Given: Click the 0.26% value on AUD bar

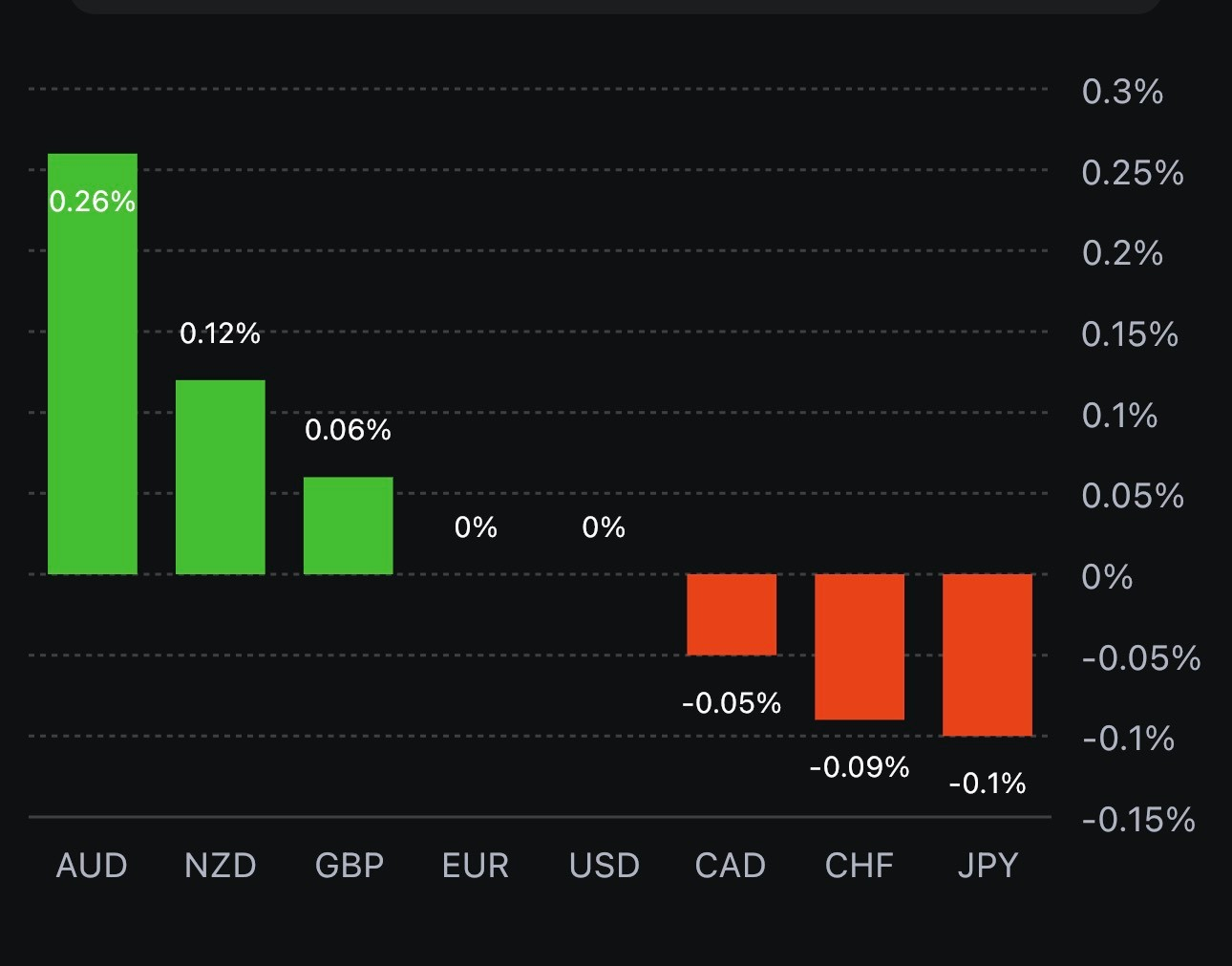Looking at the screenshot, I should (x=92, y=202).
